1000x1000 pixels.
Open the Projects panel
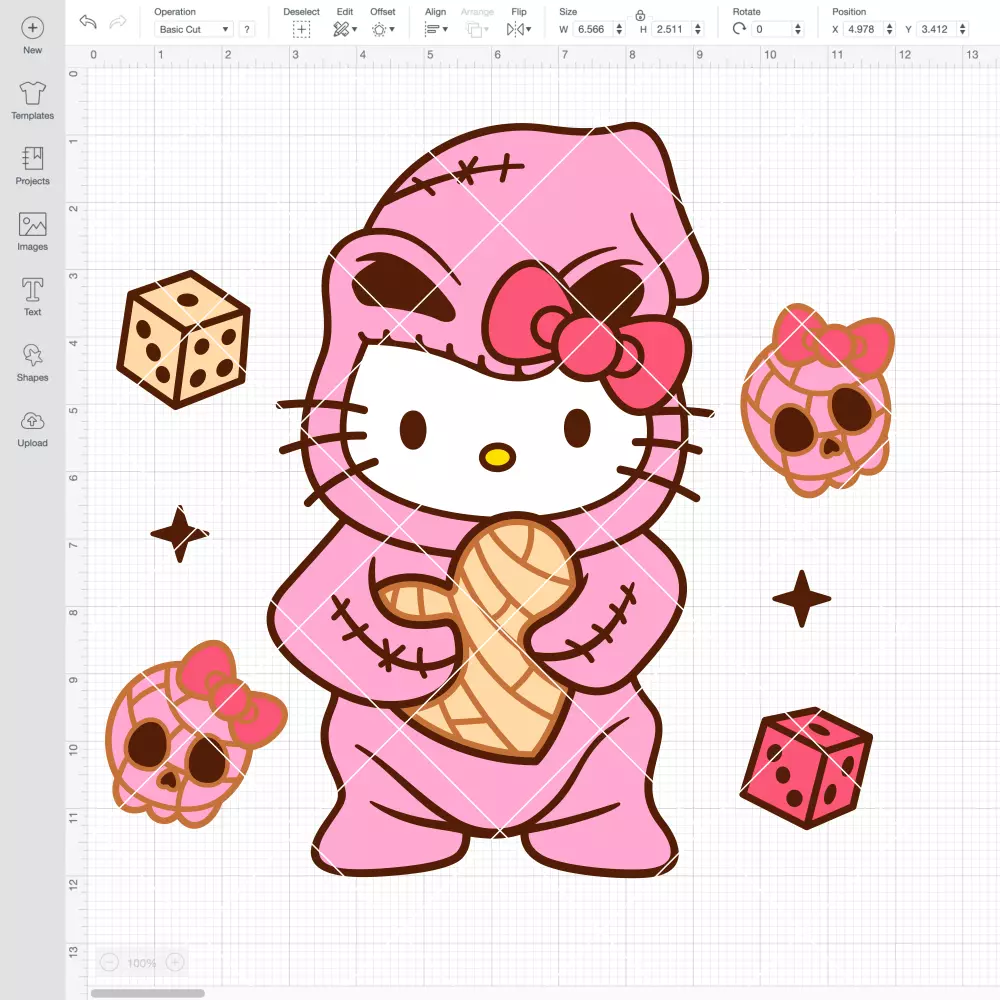[x=33, y=166]
